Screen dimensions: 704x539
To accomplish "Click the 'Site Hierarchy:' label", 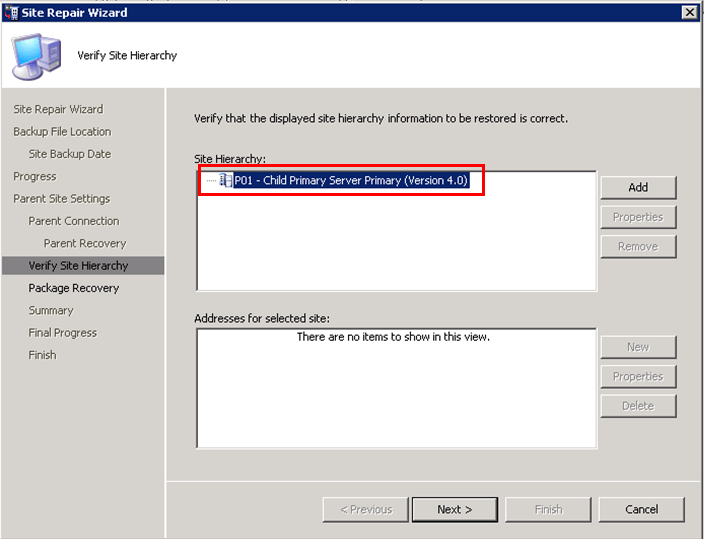I will point(230,159).
